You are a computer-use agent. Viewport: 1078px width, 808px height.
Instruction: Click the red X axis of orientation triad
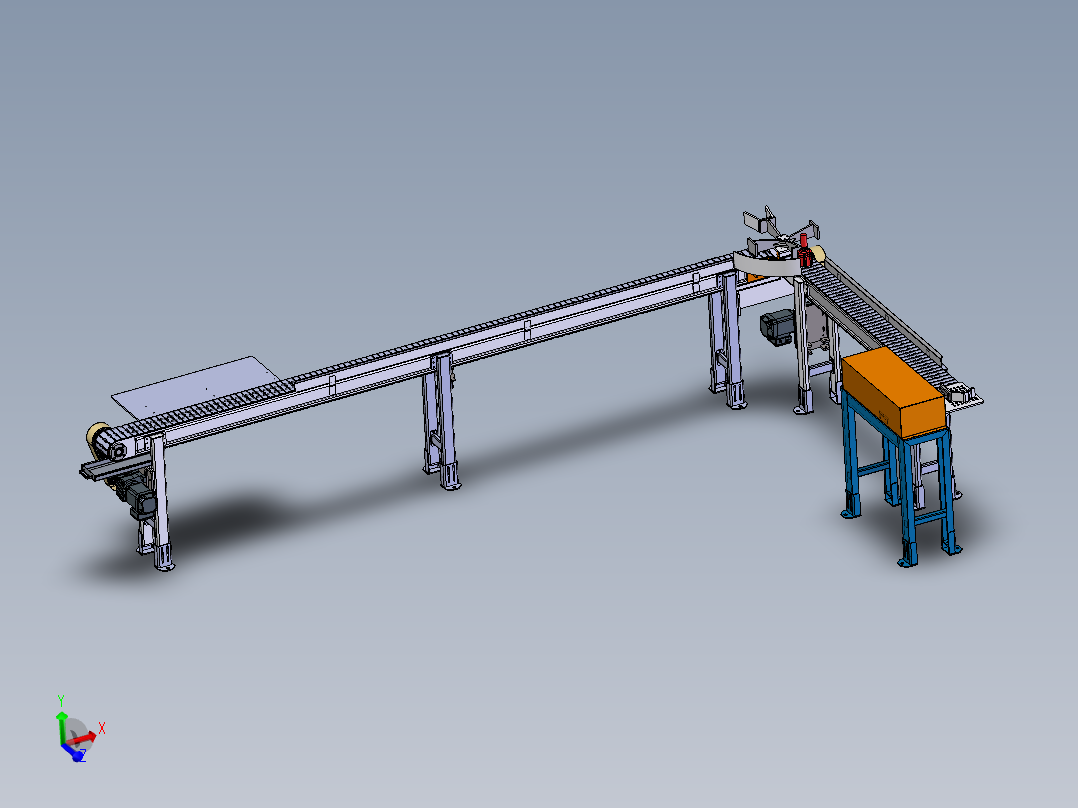[x=84, y=738]
